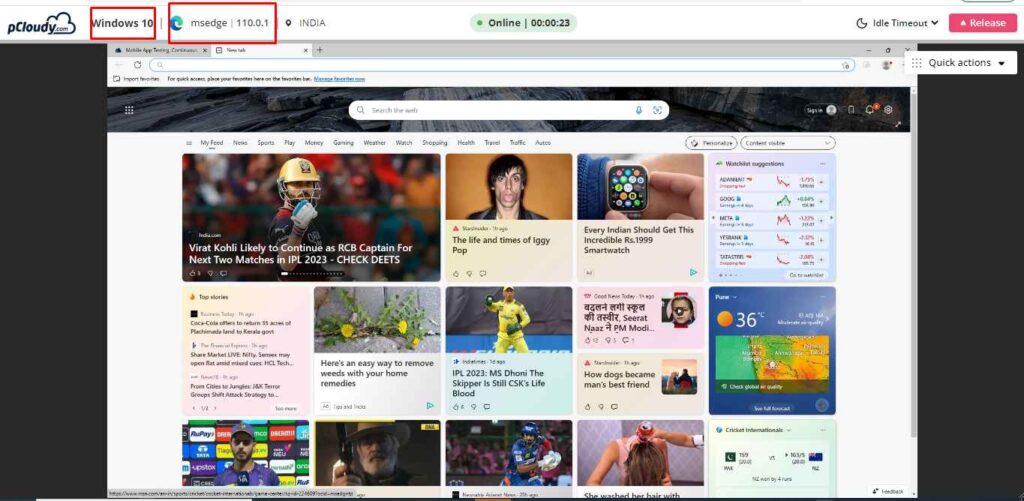This screenshot has height=501, width=1024.
Task: Open the Quick actions dropdown
Action: (x=960, y=63)
